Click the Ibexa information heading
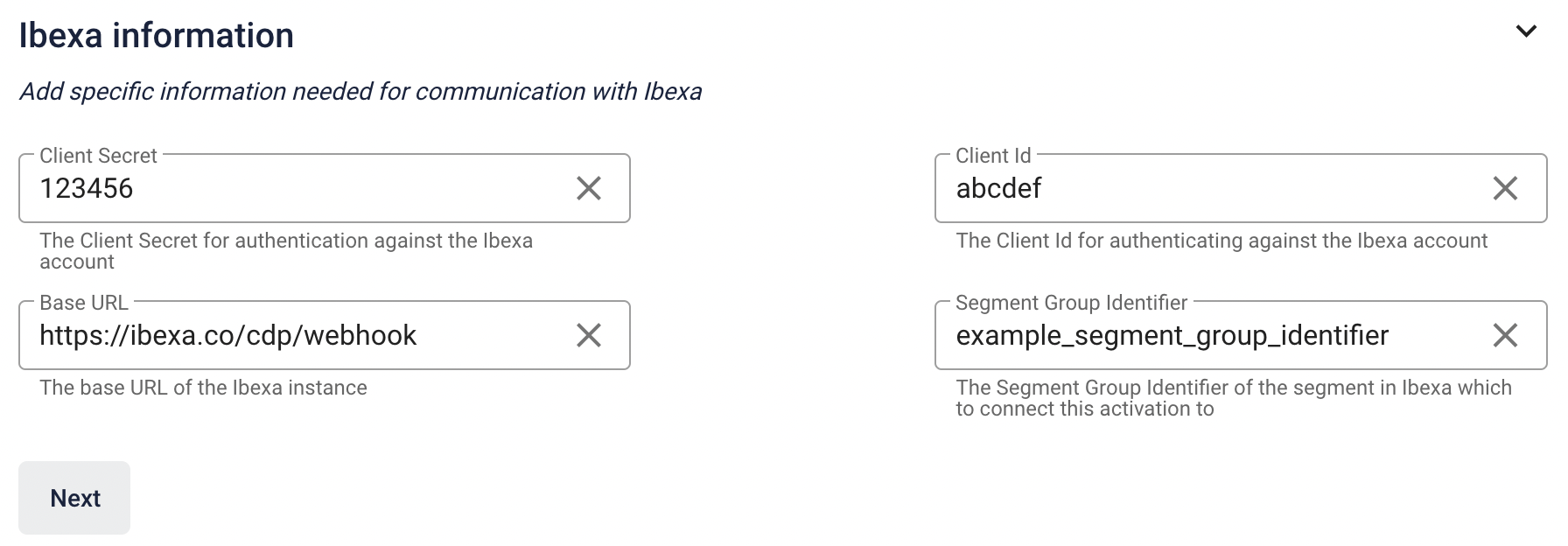1568x546 pixels. point(156,35)
